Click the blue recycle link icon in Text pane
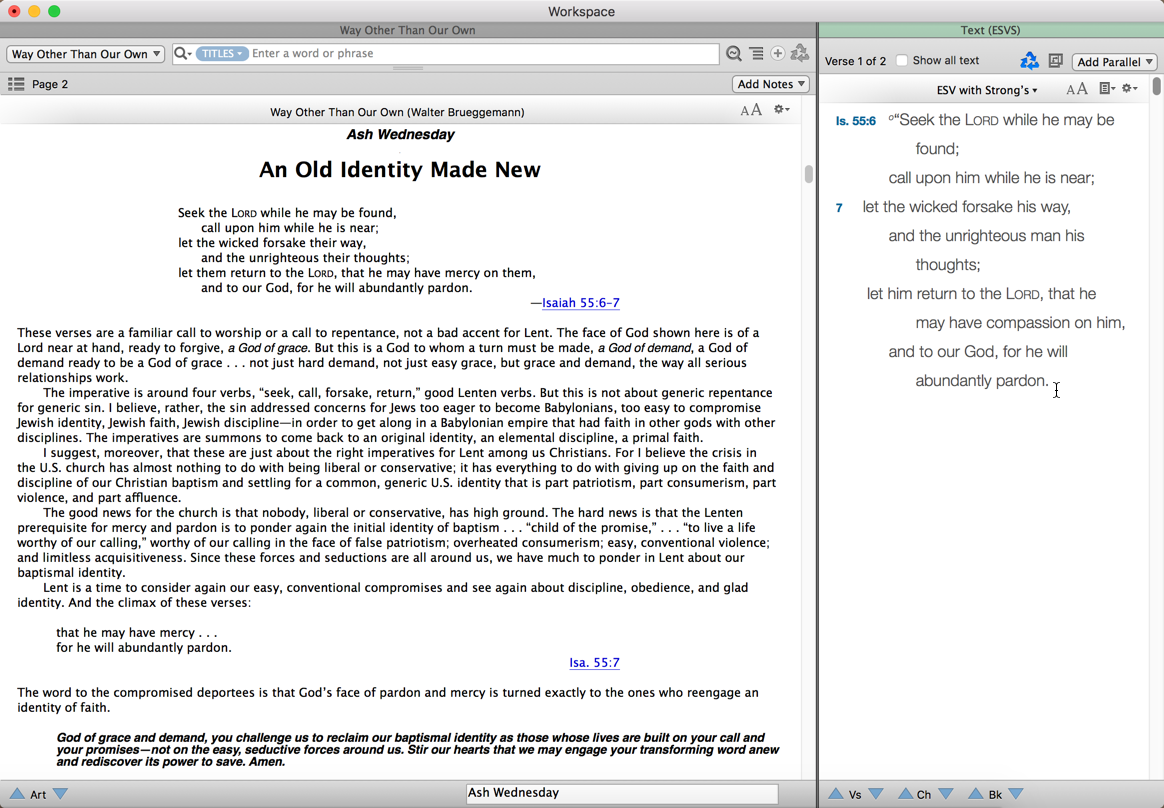 [x=1029, y=61]
